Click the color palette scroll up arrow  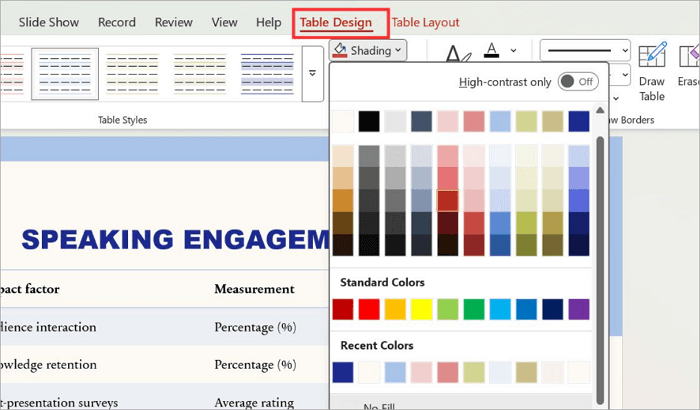coord(600,110)
